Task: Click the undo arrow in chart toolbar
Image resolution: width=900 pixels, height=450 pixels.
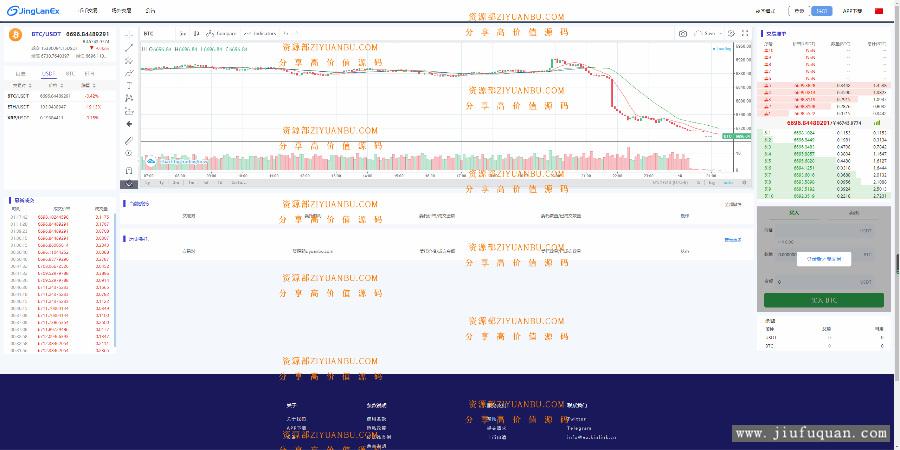Action: point(287,33)
